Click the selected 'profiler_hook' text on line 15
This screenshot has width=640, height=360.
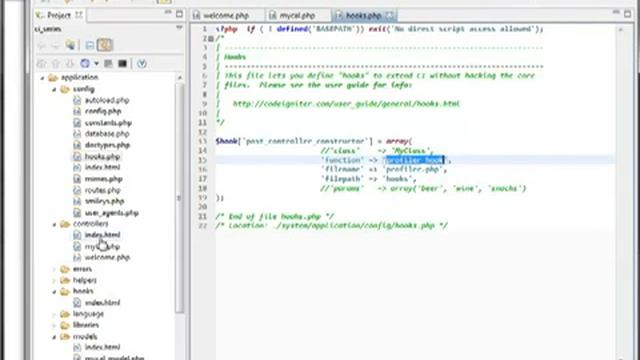pos(414,160)
